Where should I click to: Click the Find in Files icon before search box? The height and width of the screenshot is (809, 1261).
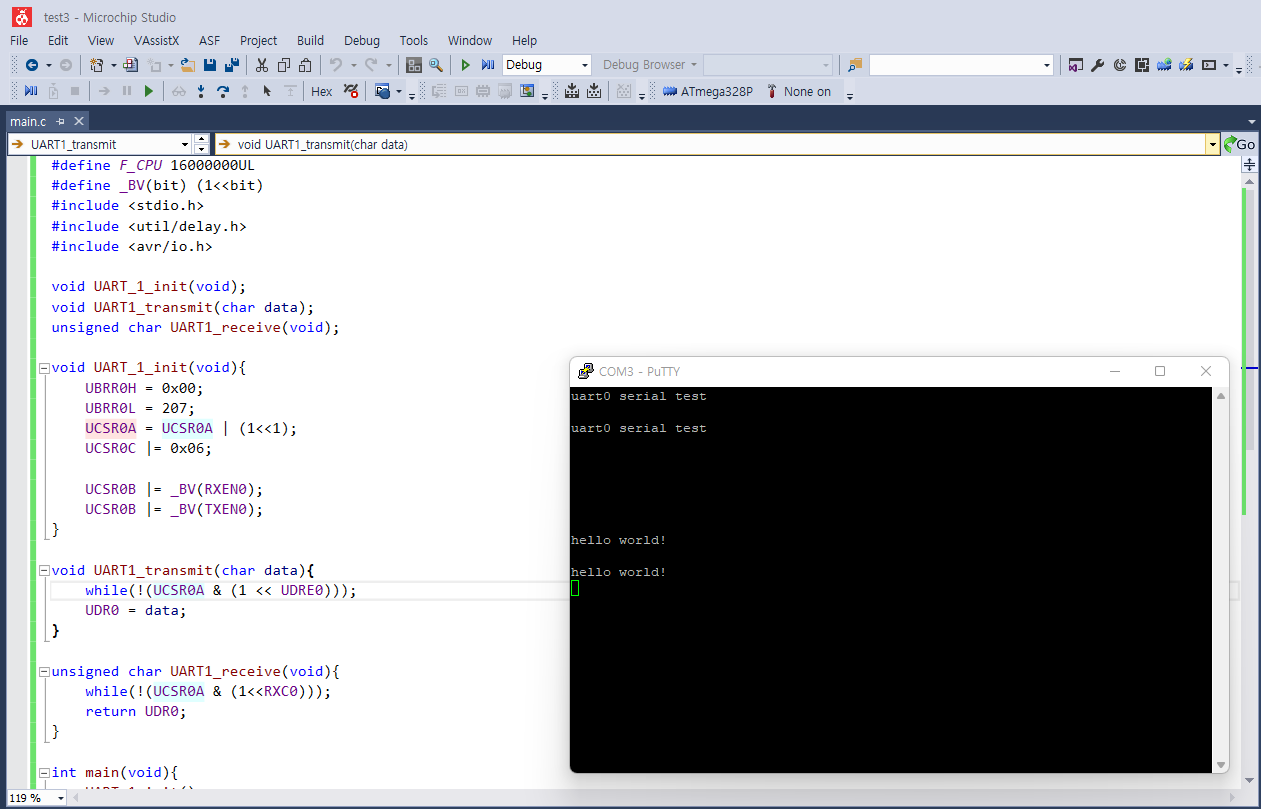tap(854, 65)
